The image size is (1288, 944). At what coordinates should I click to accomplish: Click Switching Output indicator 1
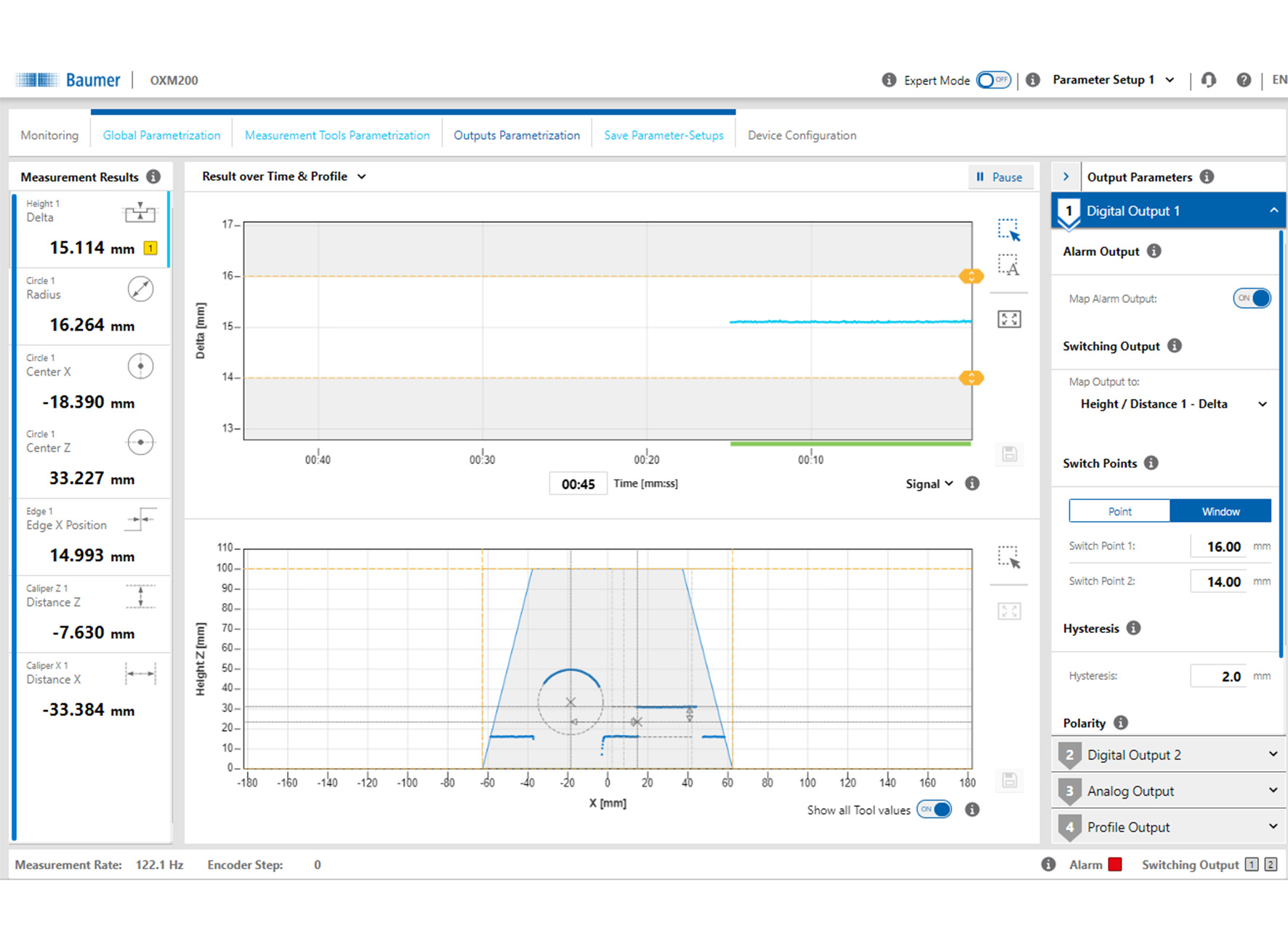tap(1252, 864)
